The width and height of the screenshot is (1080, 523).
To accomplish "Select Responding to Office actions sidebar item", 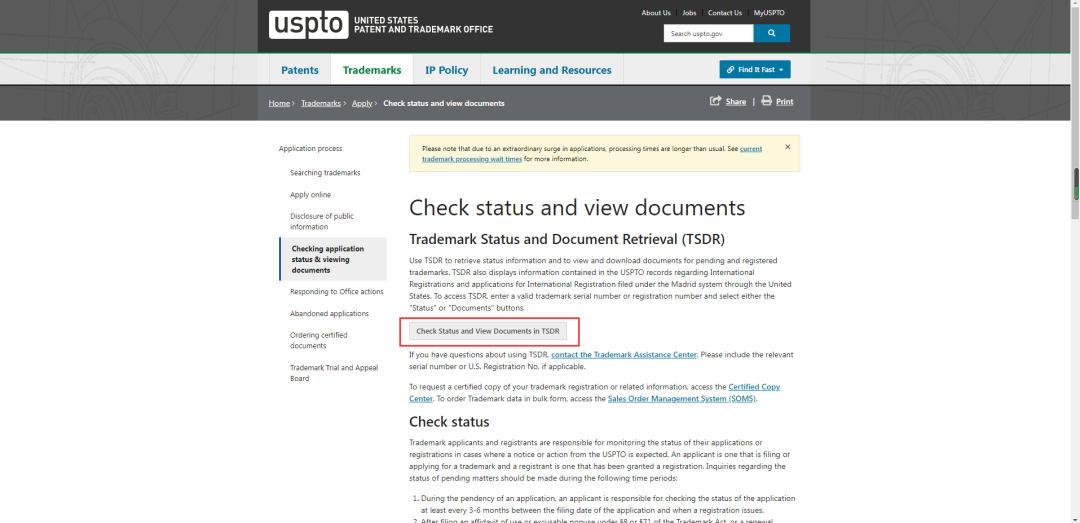I will coord(337,291).
